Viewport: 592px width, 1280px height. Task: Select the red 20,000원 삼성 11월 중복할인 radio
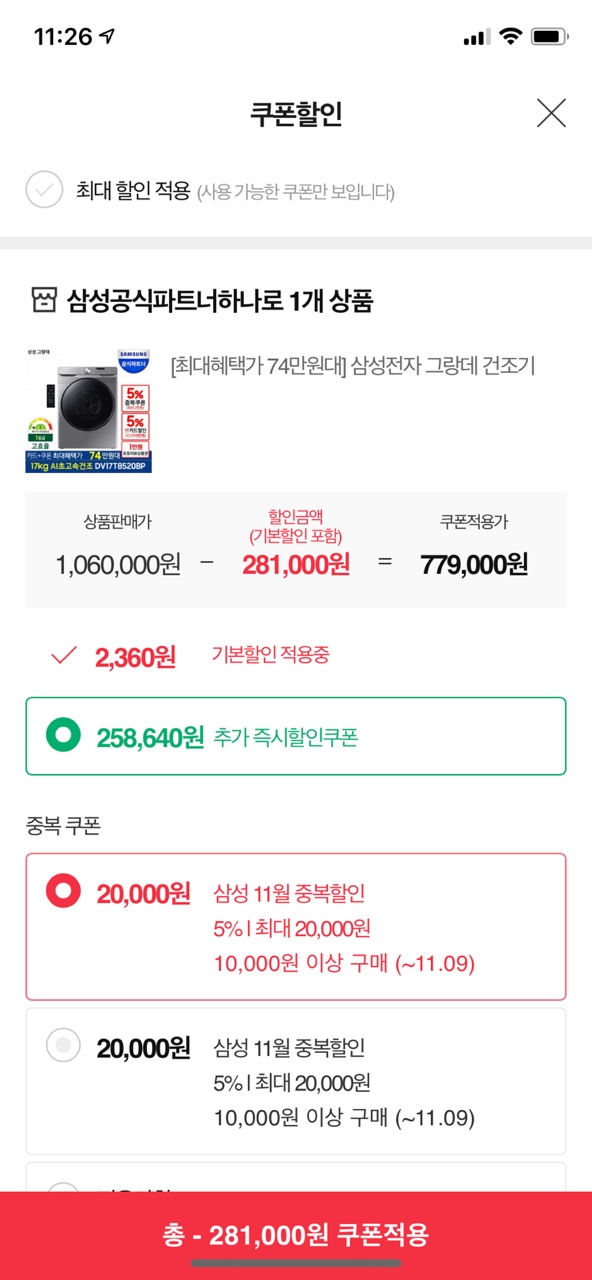[x=64, y=890]
